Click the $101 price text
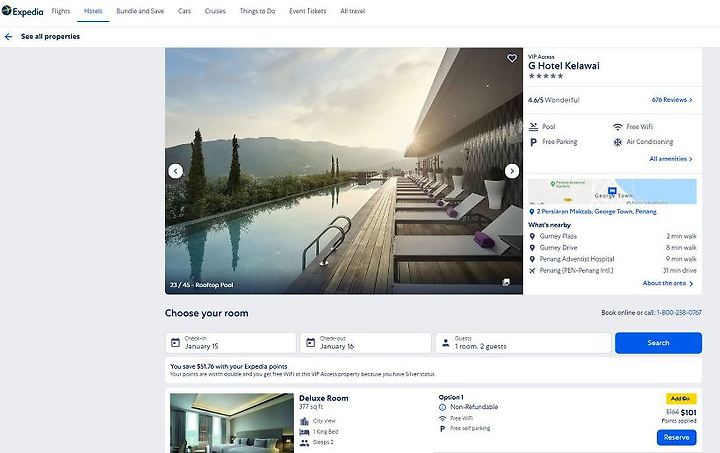The height and width of the screenshot is (453, 720). 688,412
